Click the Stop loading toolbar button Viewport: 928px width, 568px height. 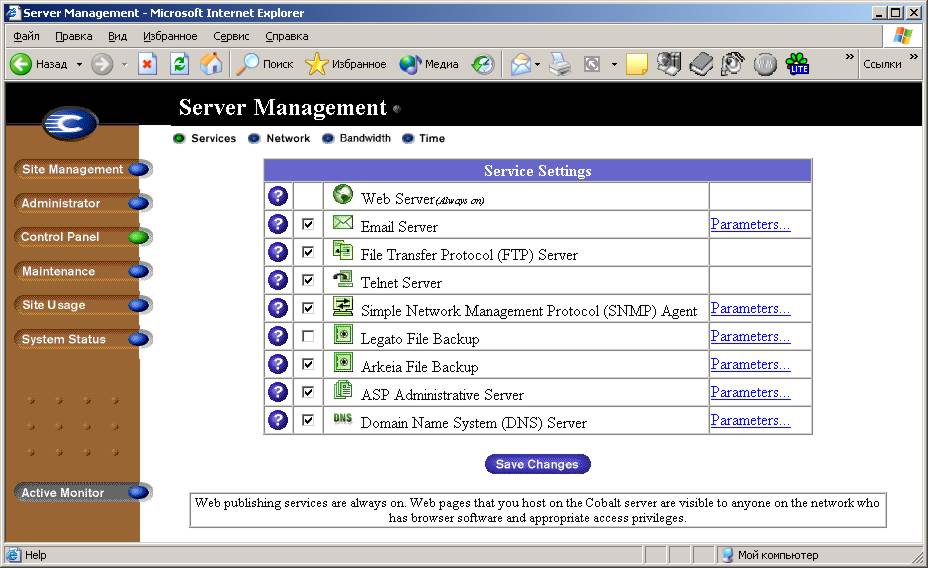[x=148, y=64]
